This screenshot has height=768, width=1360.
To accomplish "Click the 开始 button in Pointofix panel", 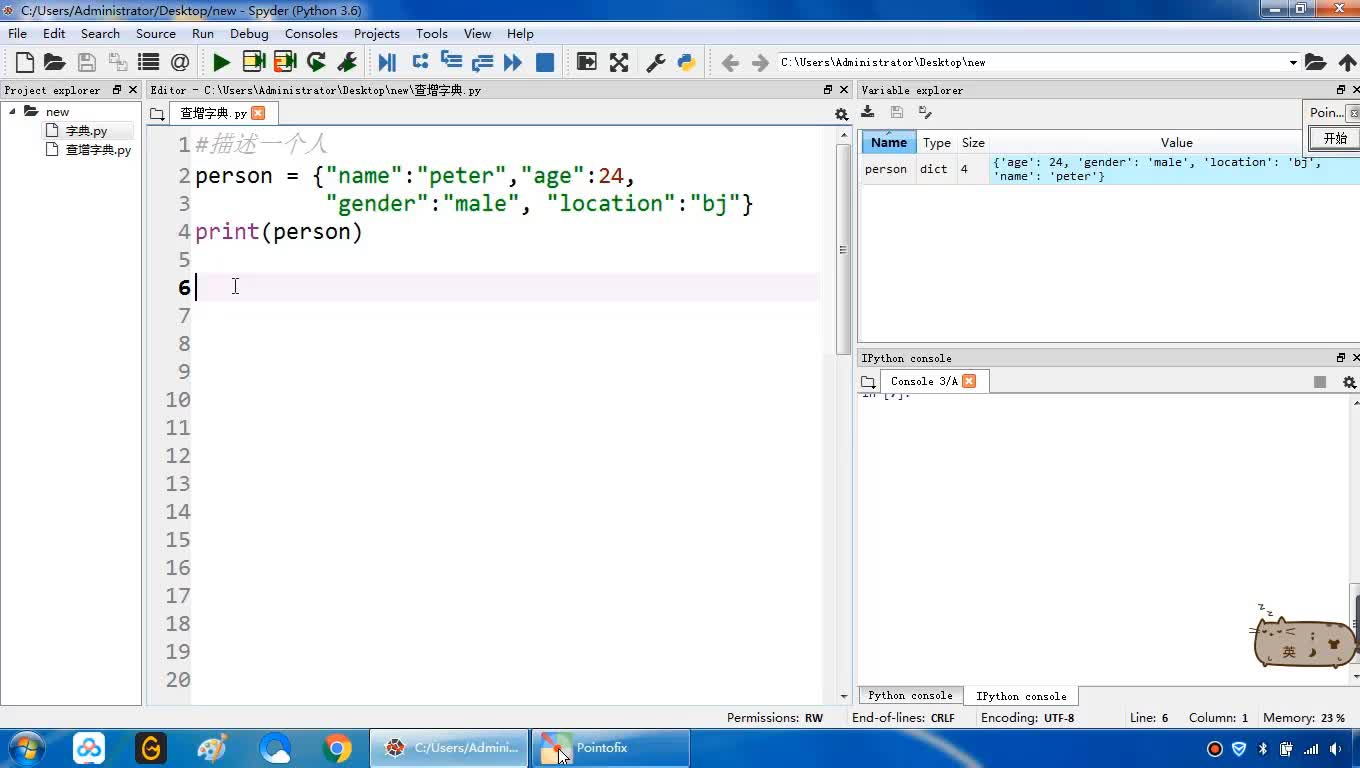I will (1335, 138).
